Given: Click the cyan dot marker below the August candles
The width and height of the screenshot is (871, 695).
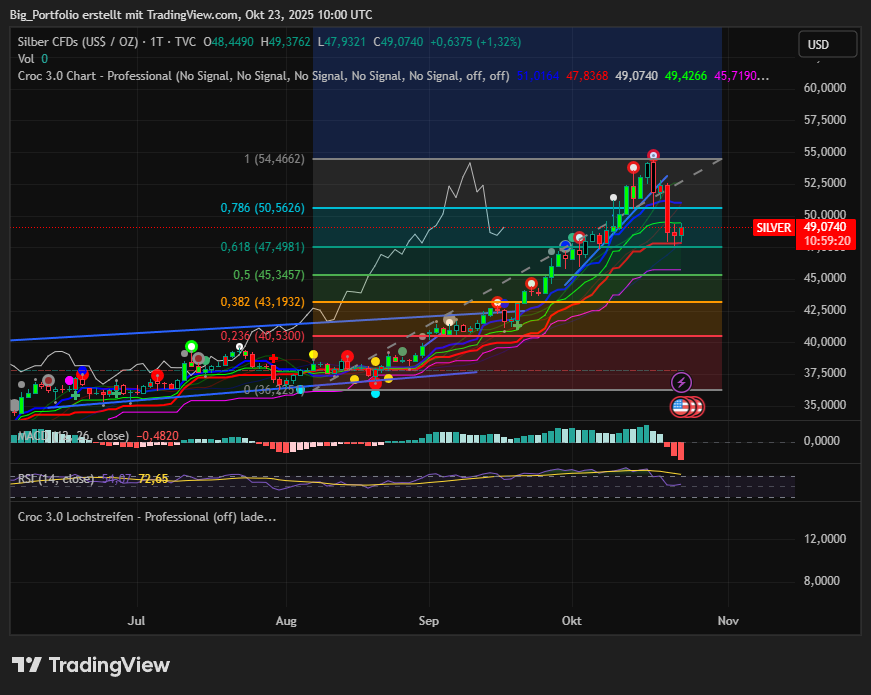Looking at the screenshot, I should pos(375,393).
